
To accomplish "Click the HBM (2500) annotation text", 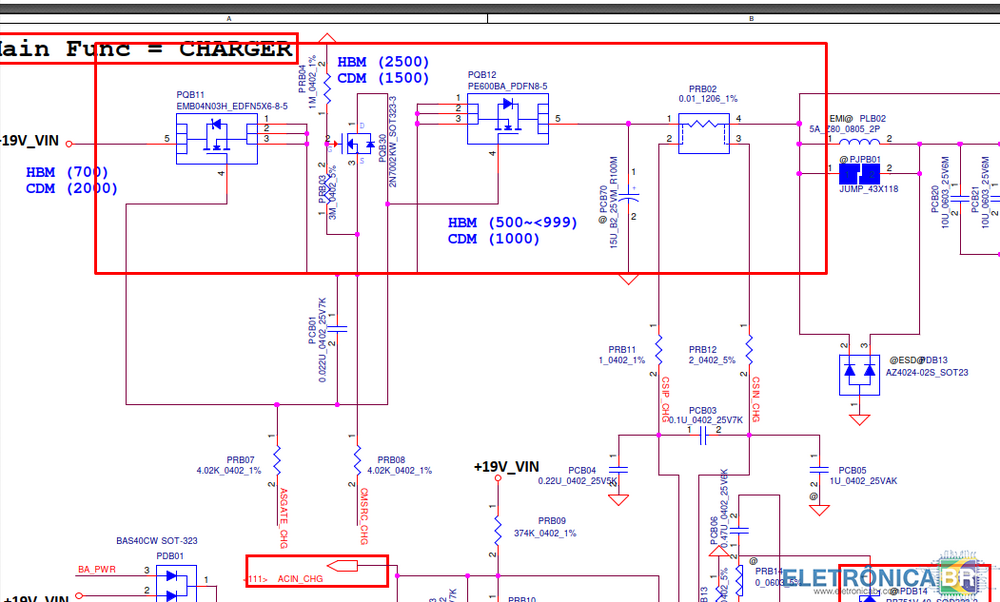I will point(383,62).
